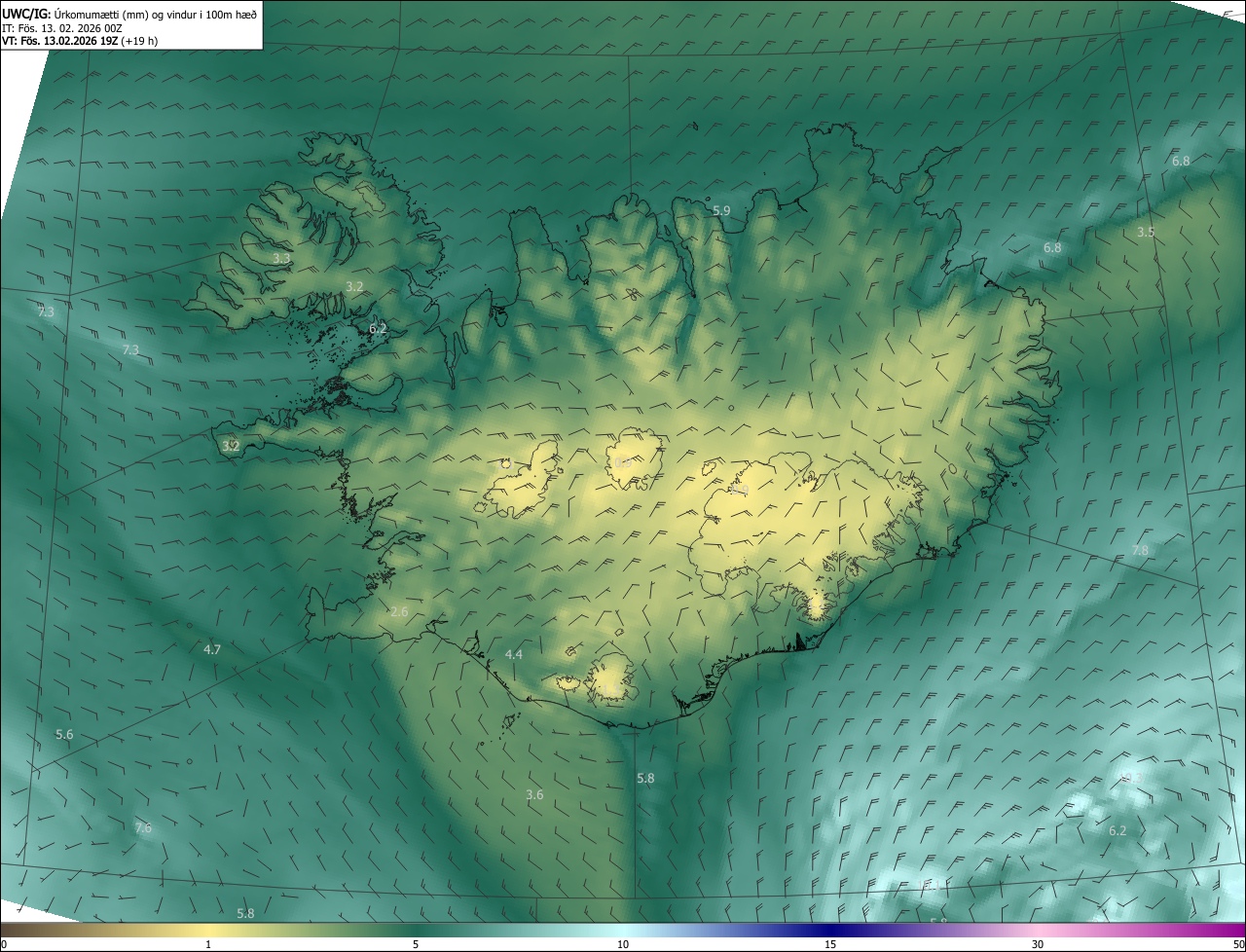
Task: Click the 2.6 value in southwest Iceland
Action: tap(399, 612)
